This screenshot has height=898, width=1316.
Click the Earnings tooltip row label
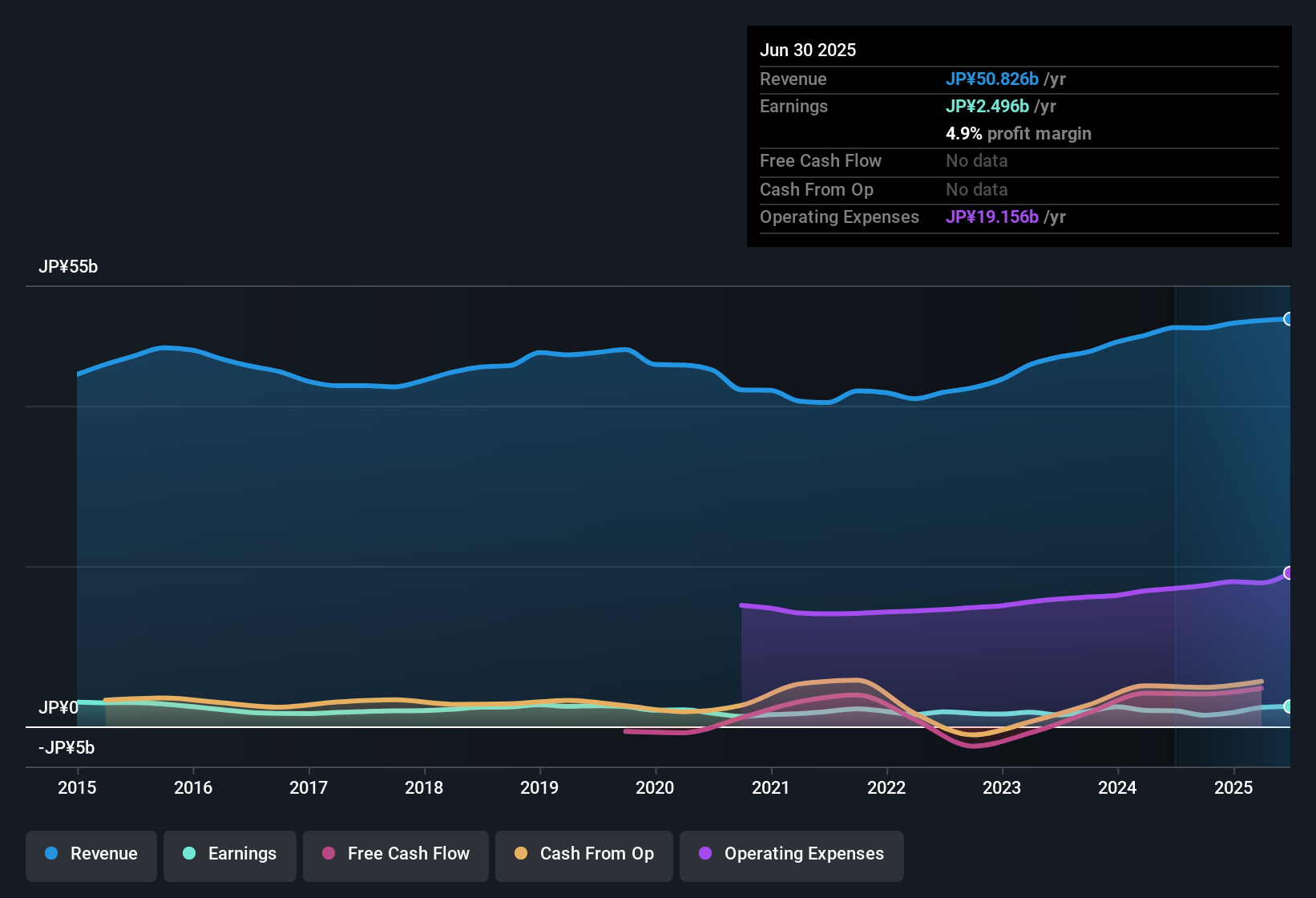pyautogui.click(x=793, y=106)
